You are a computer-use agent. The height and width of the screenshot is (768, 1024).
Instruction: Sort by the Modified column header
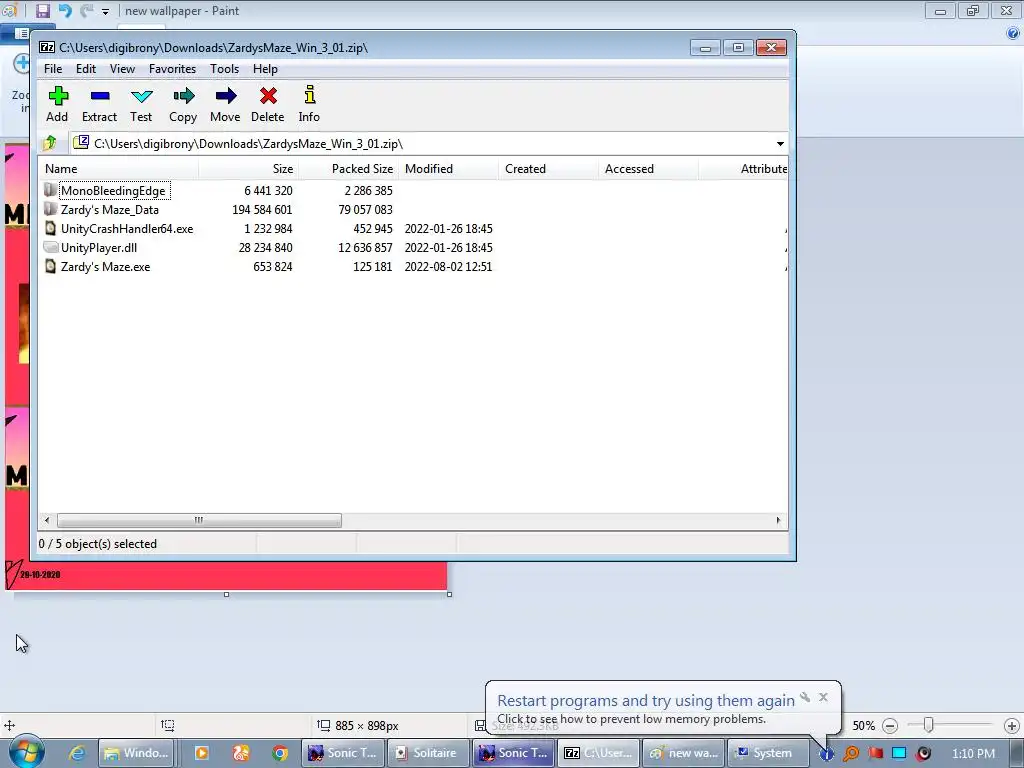[449, 168]
